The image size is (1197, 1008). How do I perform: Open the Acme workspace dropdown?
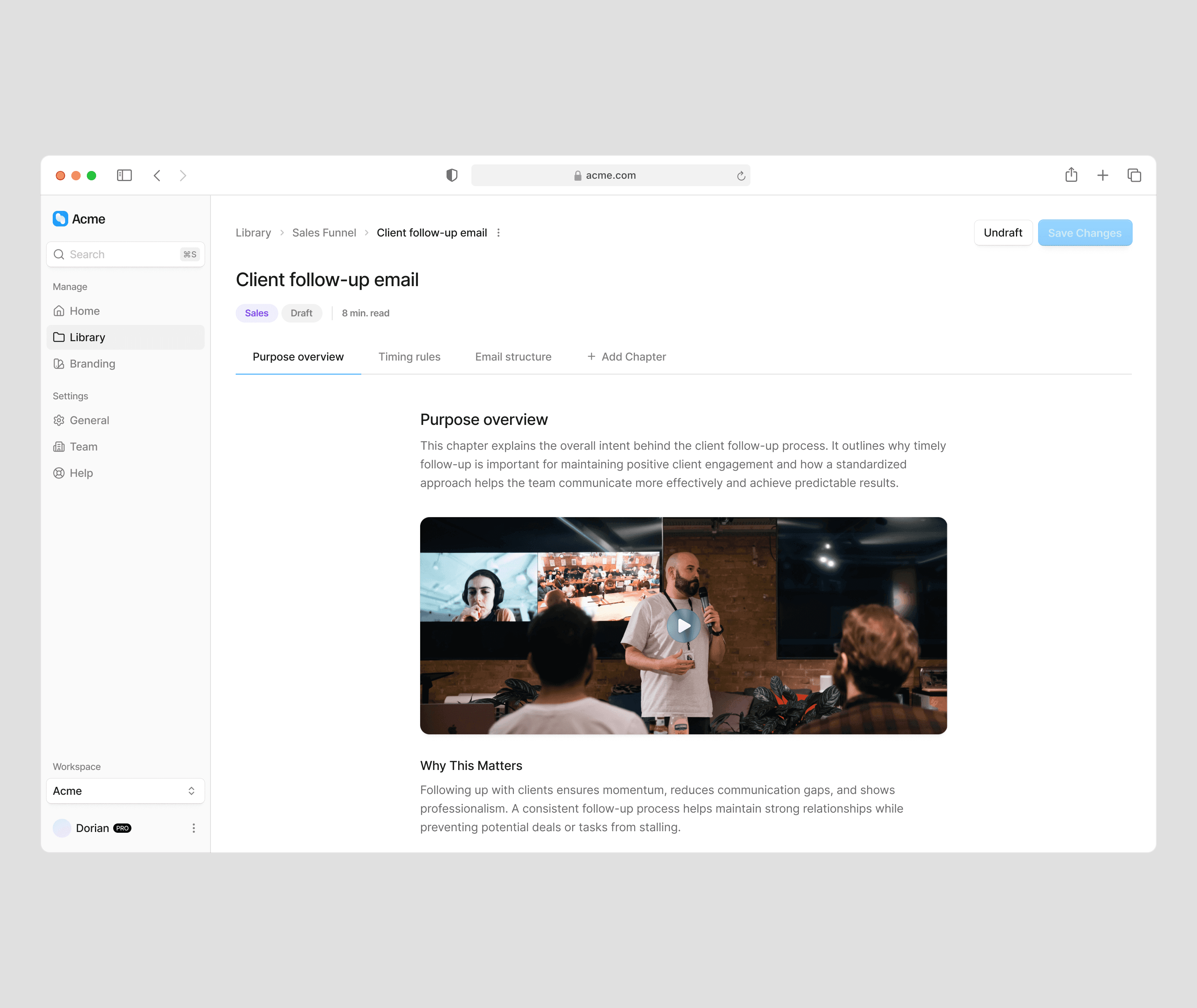125,791
